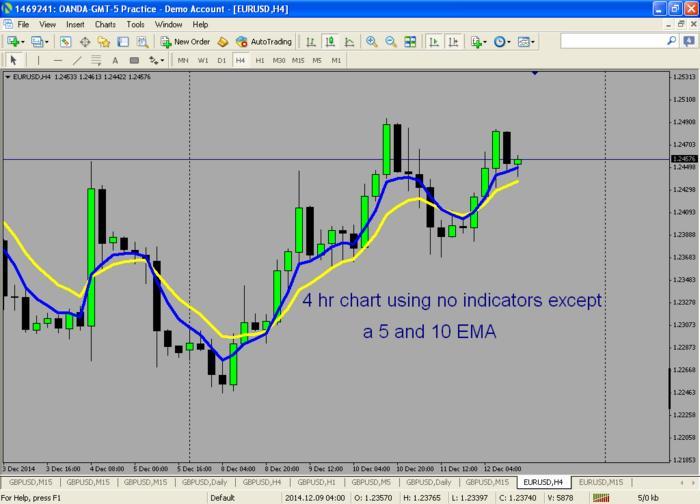Expand the Indicators dropdown arrow
Viewport: 700px width, 504px height.
click(x=485, y=42)
